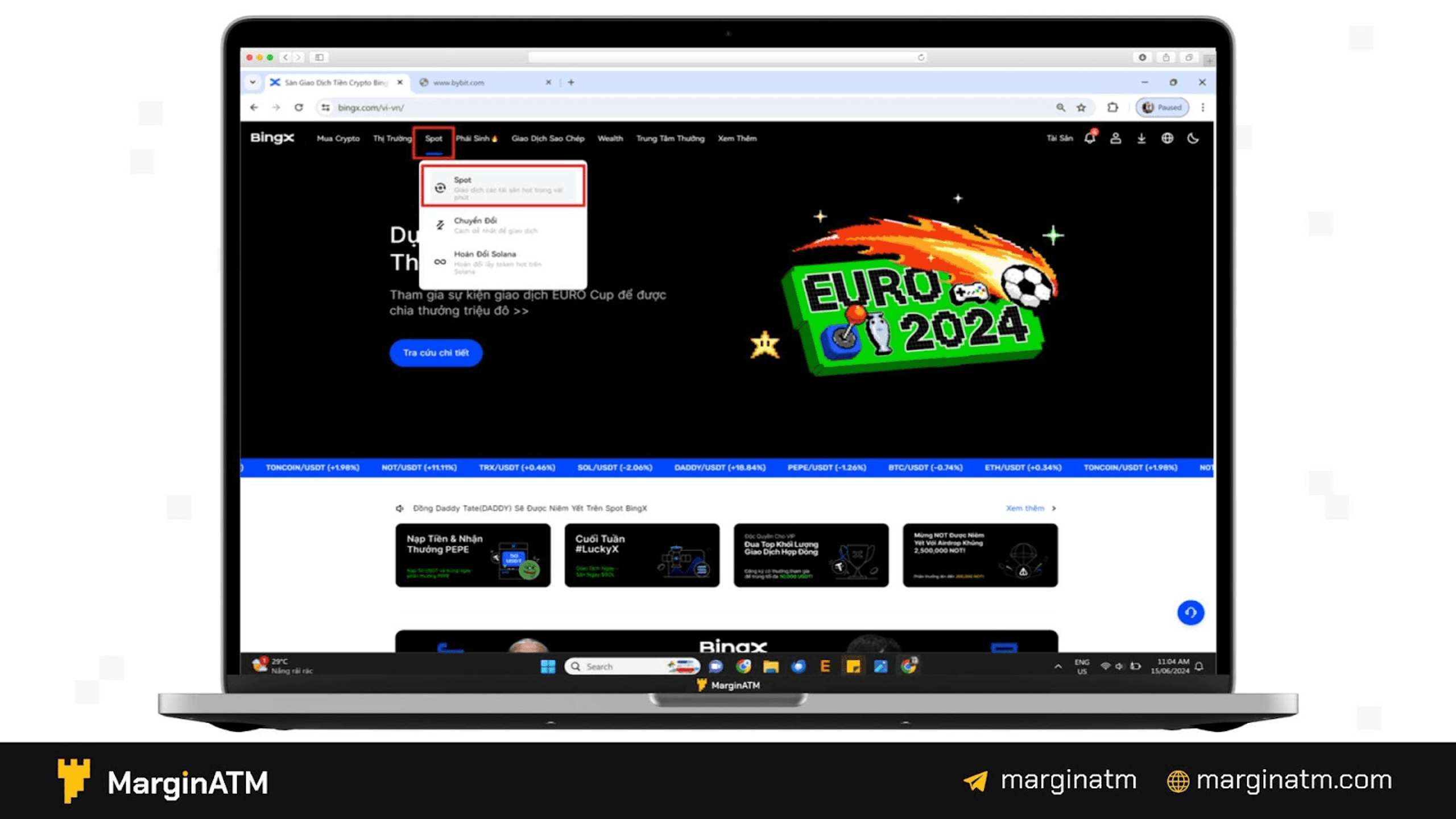Choose Spot in the dropdown list

pyautogui.click(x=503, y=187)
